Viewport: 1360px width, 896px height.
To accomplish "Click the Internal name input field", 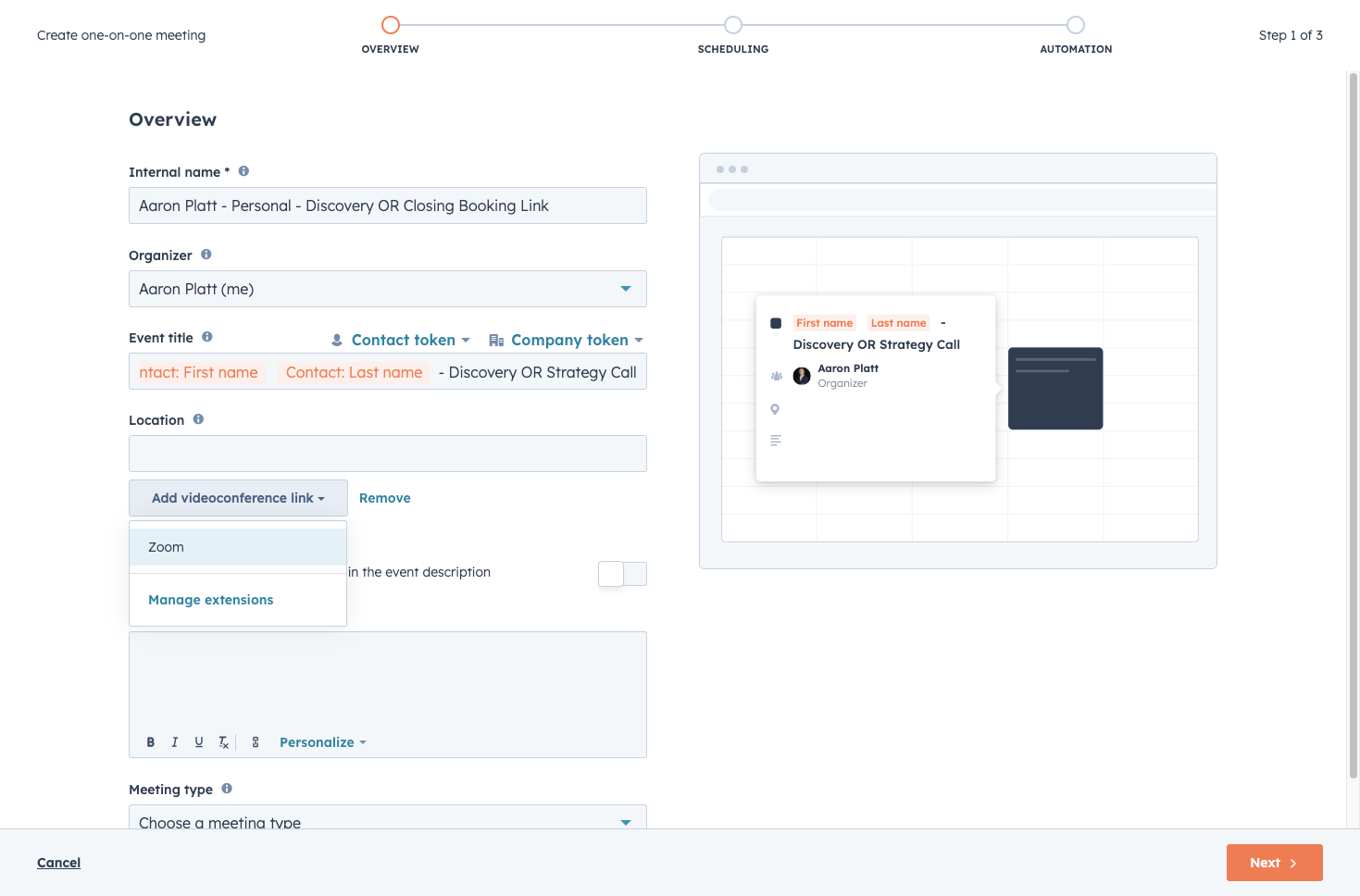I will (388, 205).
